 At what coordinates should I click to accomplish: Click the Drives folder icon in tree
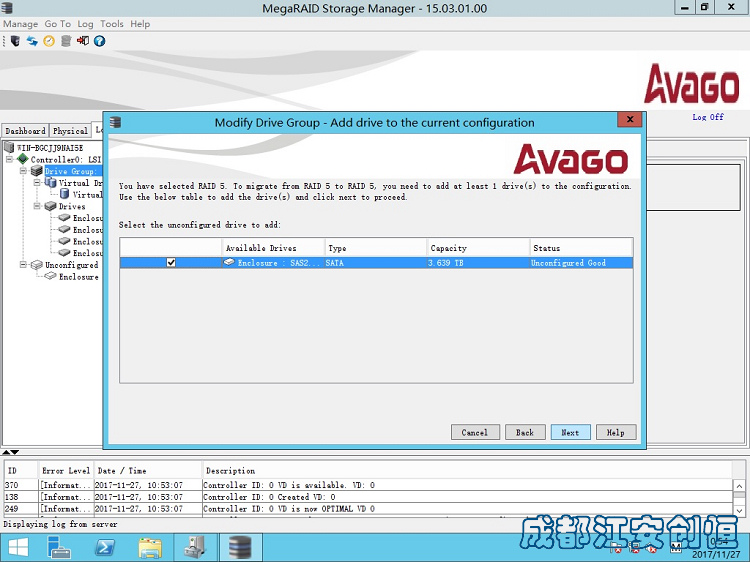[x=50, y=206]
